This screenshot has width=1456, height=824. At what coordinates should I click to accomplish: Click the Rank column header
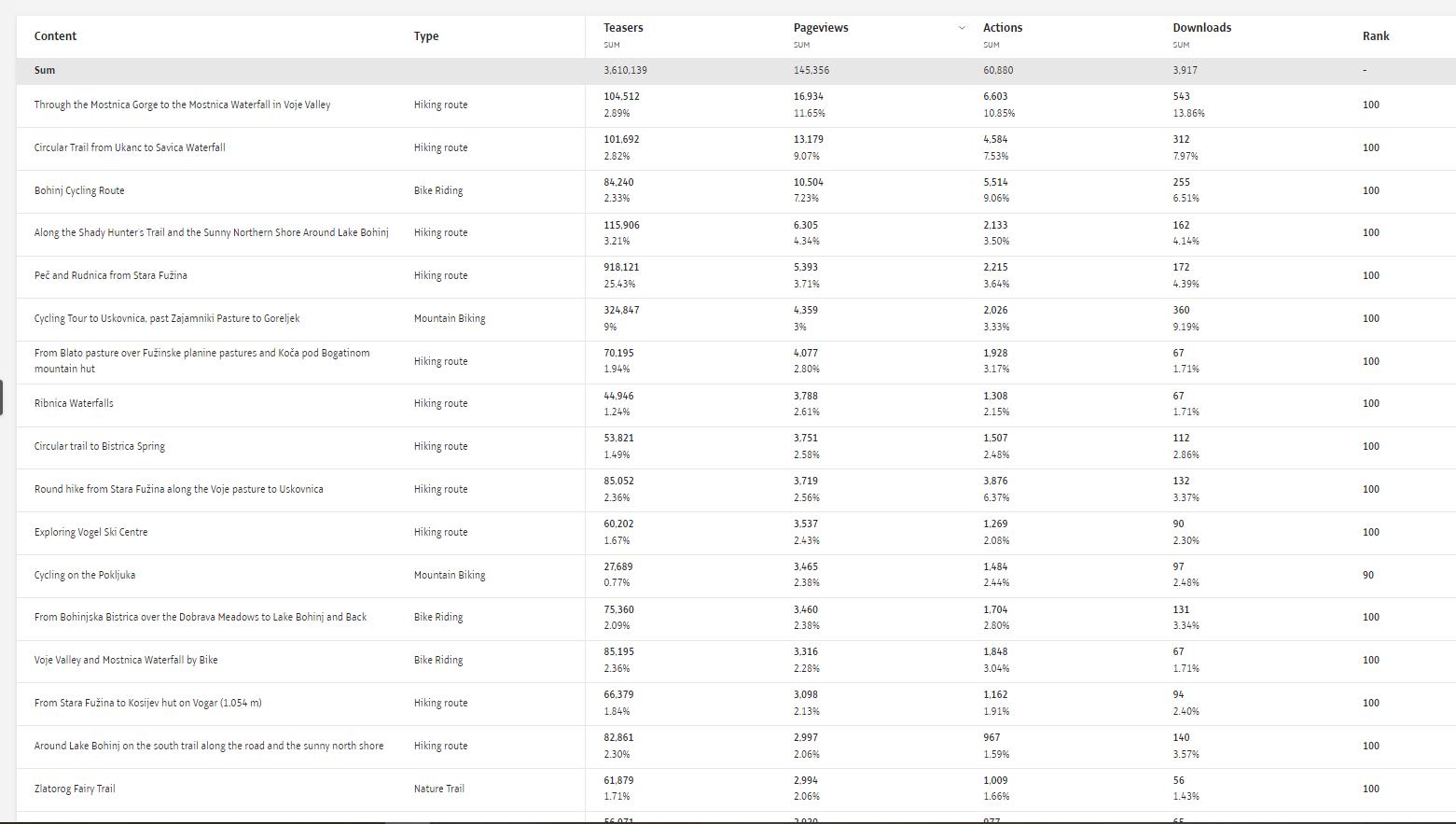[x=1376, y=36]
